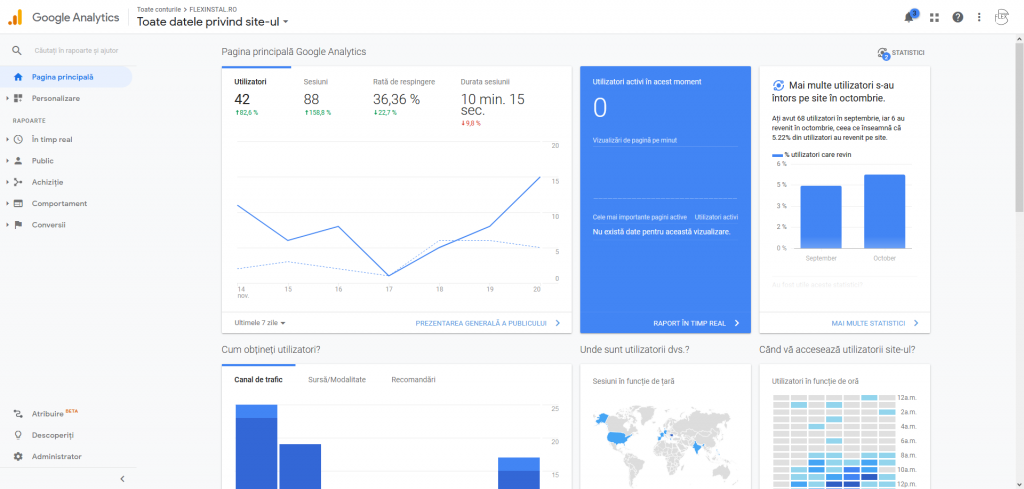Image resolution: width=1024 pixels, height=489 pixels.
Task: Expand the Conversii tree arrow
Action: pyautogui.click(x=8, y=225)
